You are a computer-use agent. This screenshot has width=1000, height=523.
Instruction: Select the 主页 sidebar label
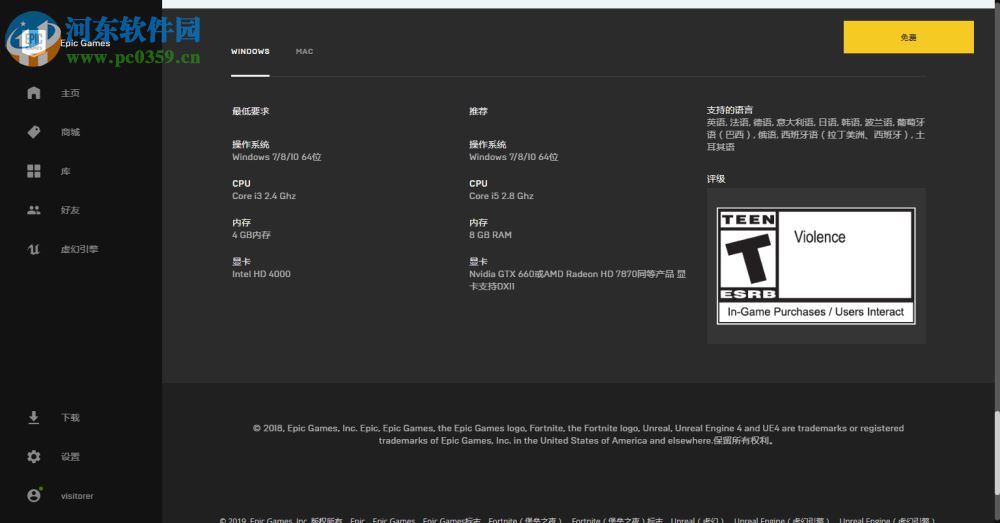point(70,93)
